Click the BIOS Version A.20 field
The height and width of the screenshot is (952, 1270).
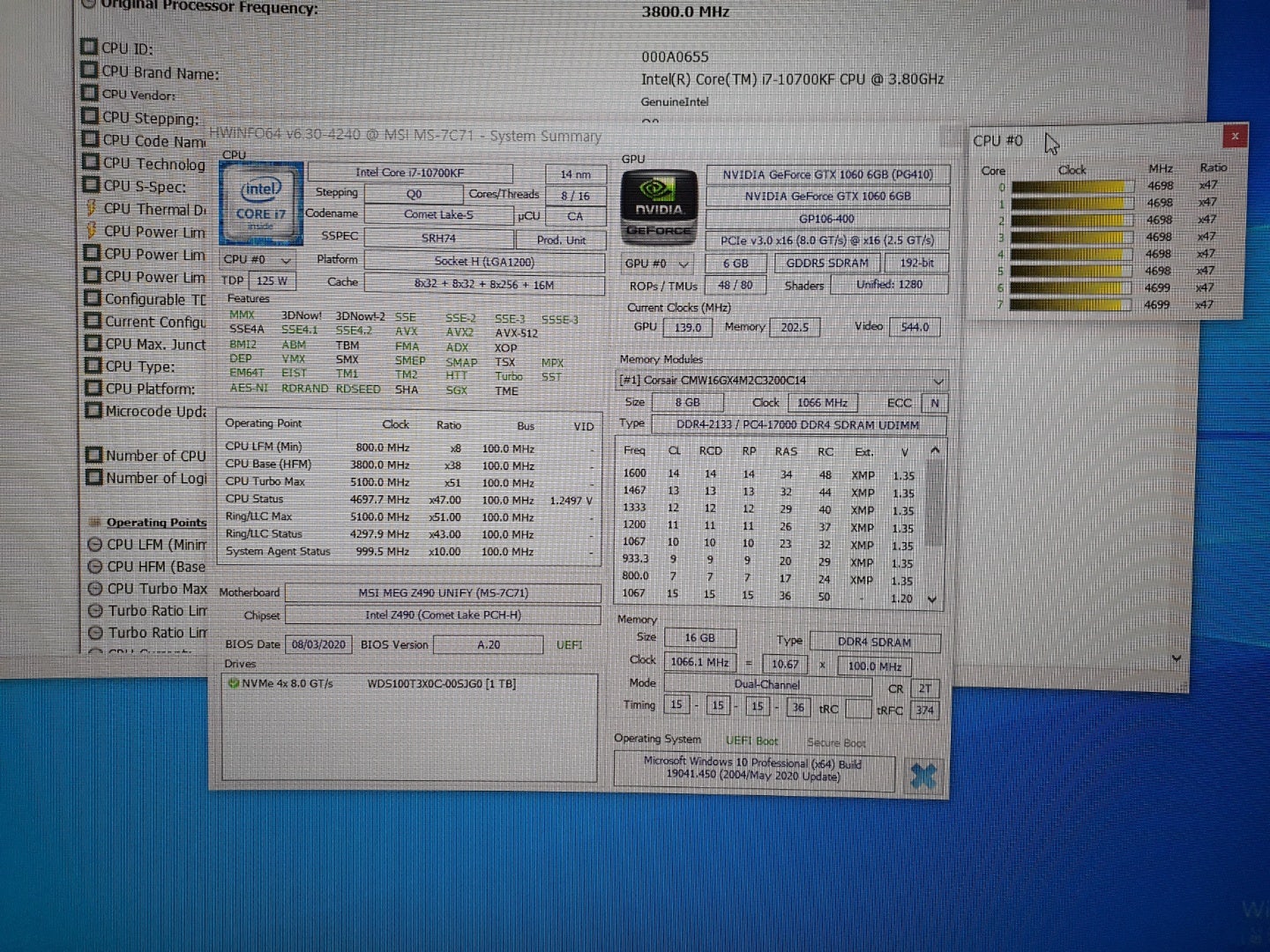[488, 645]
